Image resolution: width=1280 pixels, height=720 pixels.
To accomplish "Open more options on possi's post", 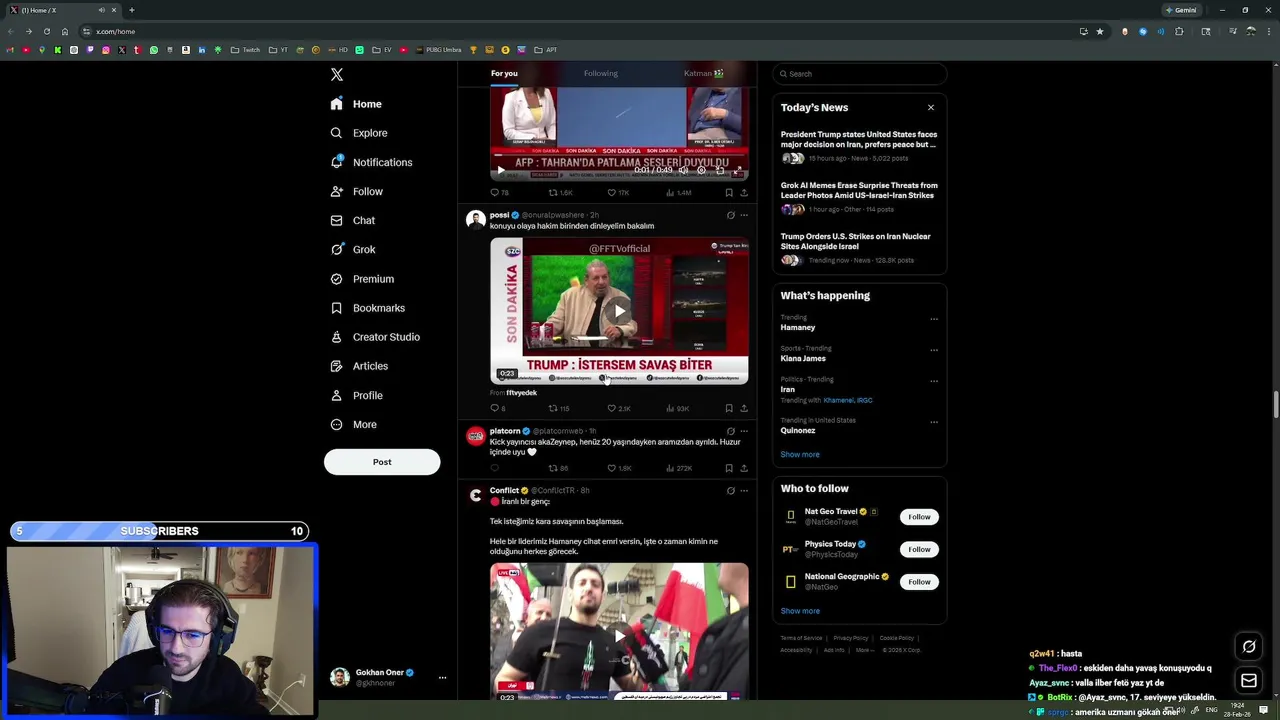I will (744, 215).
